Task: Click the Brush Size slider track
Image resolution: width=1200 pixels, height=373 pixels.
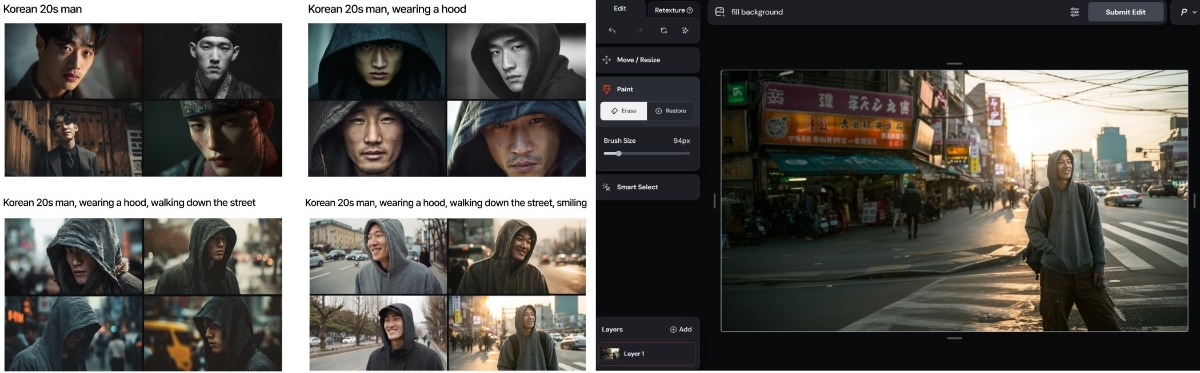Action: click(646, 153)
